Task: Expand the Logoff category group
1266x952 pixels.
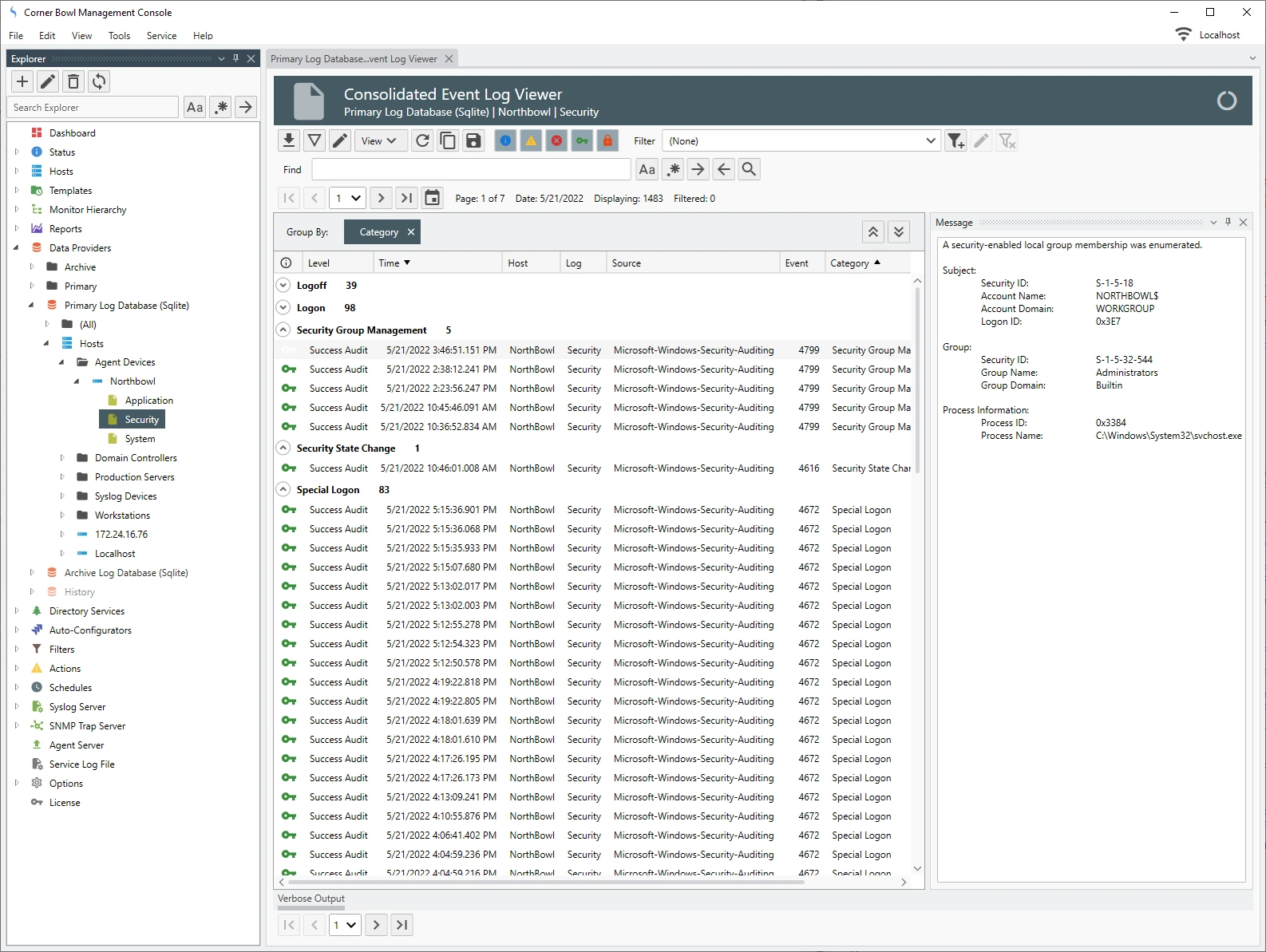Action: click(x=283, y=286)
